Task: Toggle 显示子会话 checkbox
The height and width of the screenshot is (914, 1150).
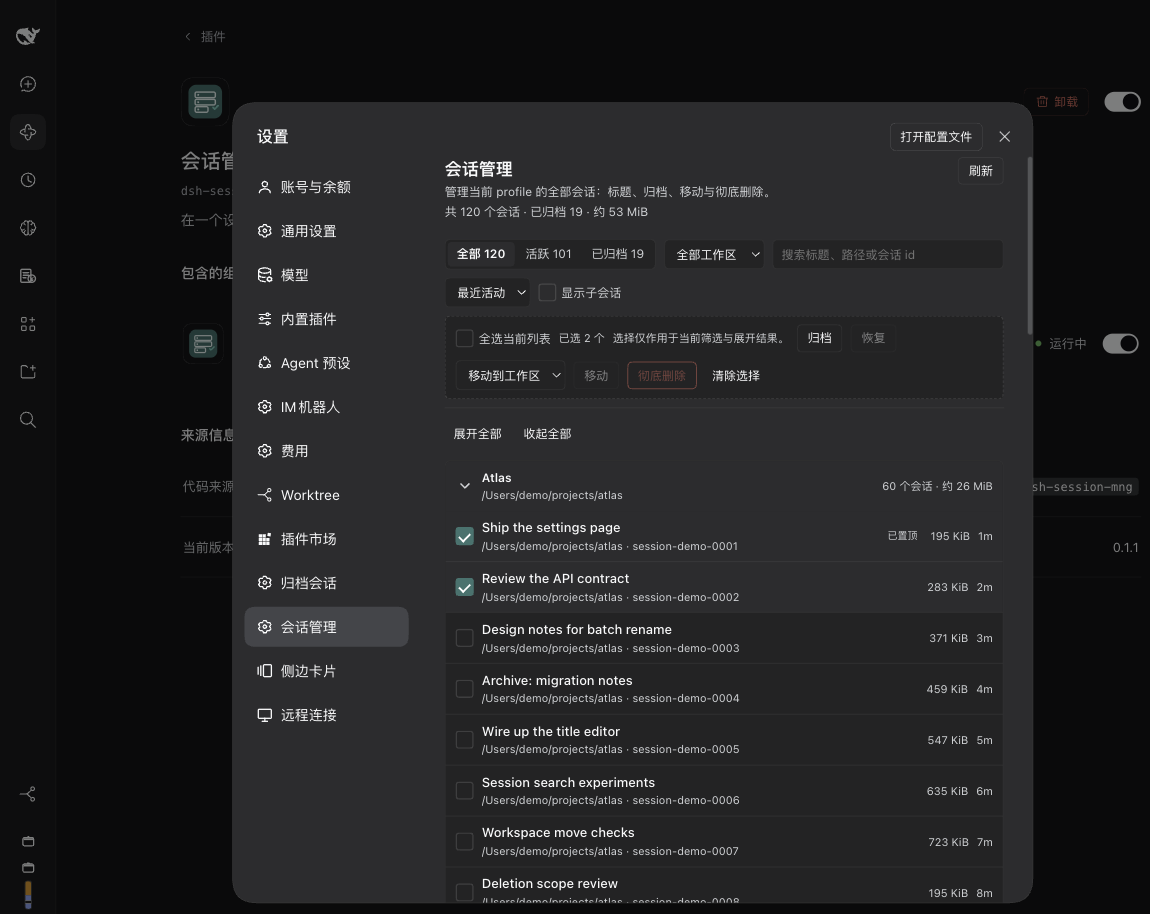Action: (x=547, y=293)
